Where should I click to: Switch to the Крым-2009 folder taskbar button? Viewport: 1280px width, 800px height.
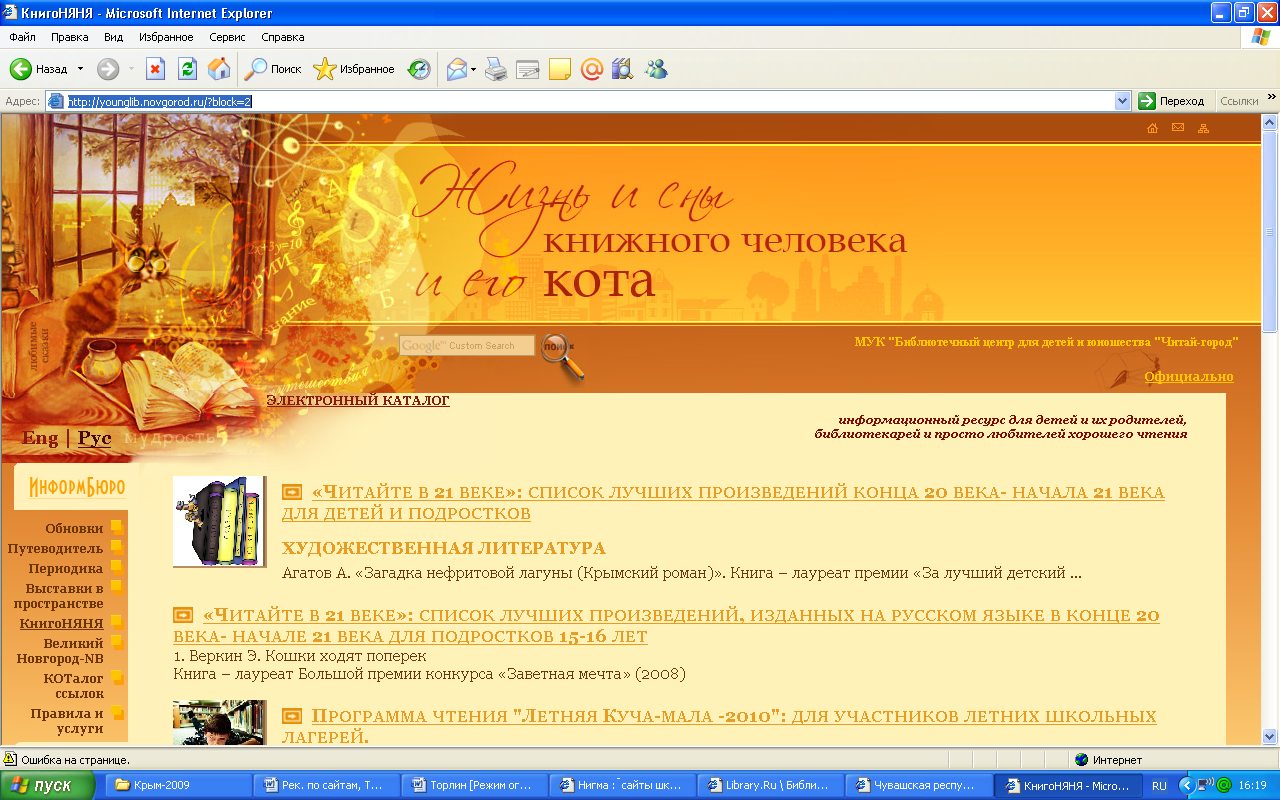coord(178,785)
